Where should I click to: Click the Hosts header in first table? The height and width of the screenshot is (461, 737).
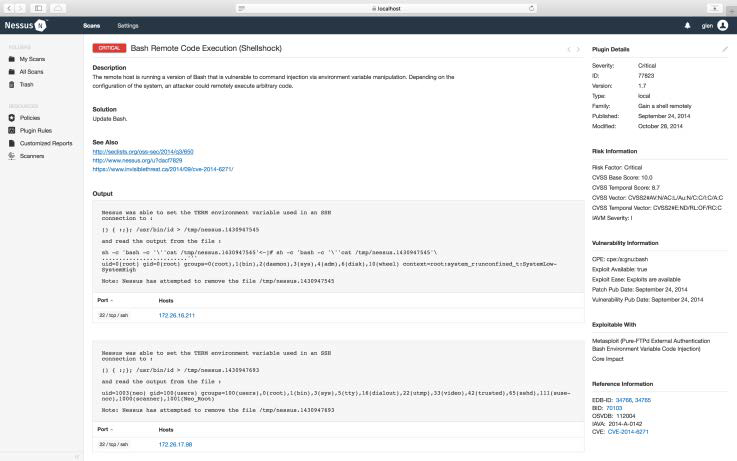pos(166,300)
